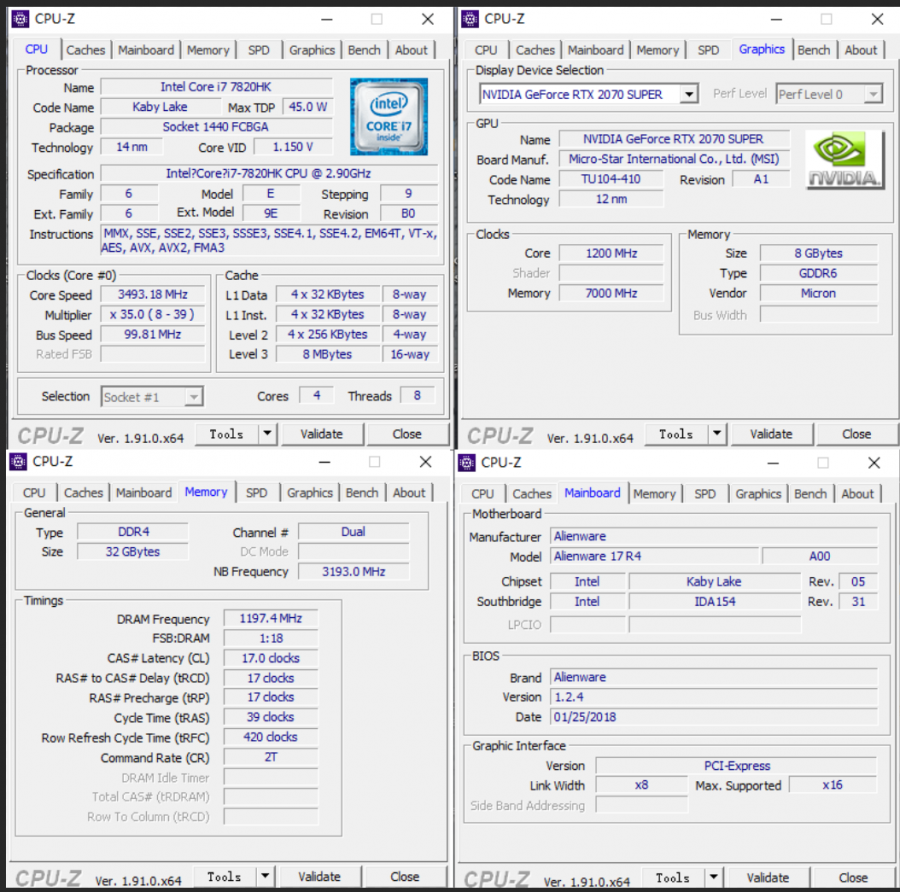Click Validate button in Memory window
Image resolution: width=900 pixels, height=892 pixels.
320,877
